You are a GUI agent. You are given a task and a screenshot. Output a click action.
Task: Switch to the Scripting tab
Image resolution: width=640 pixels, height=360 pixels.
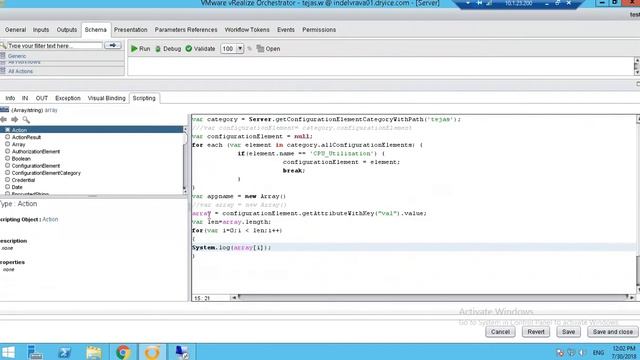coord(144,98)
